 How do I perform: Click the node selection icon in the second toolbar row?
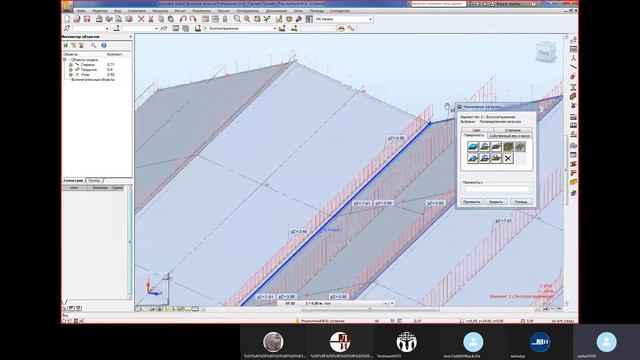tap(67, 28)
